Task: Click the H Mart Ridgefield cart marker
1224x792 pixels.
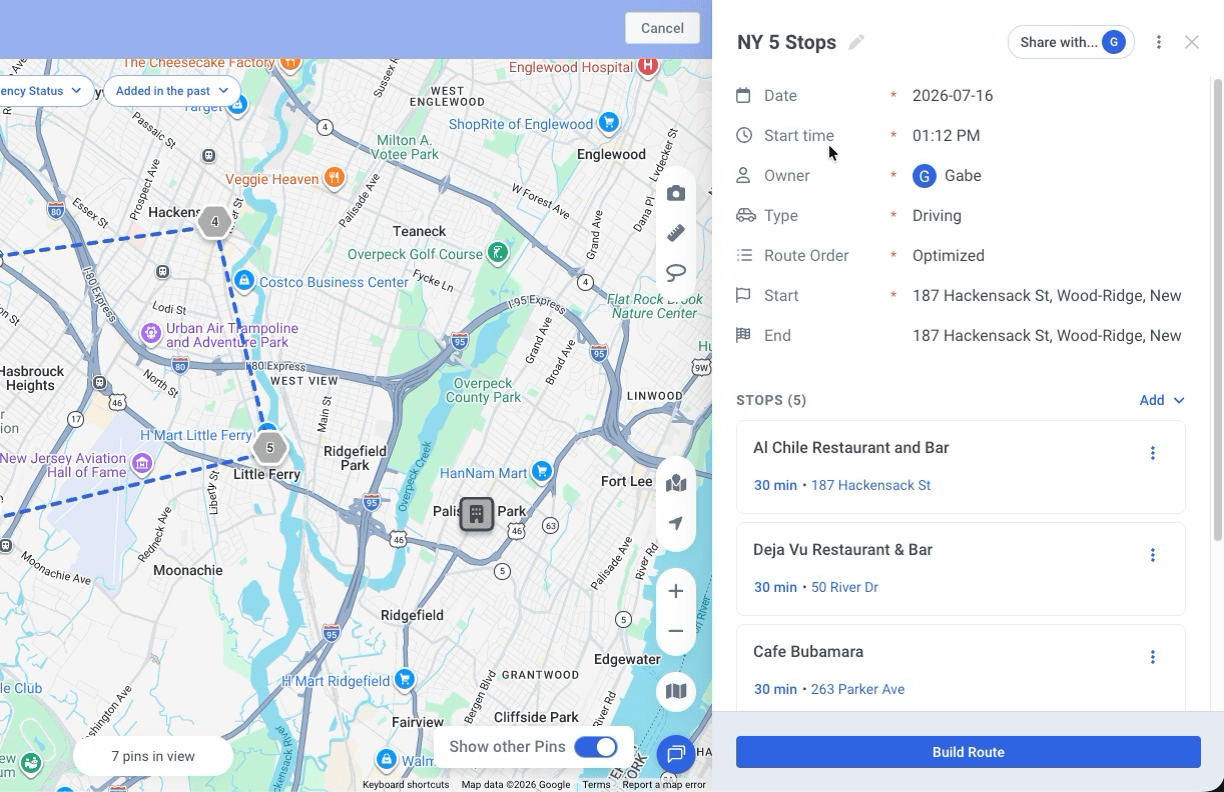Action: (404, 679)
